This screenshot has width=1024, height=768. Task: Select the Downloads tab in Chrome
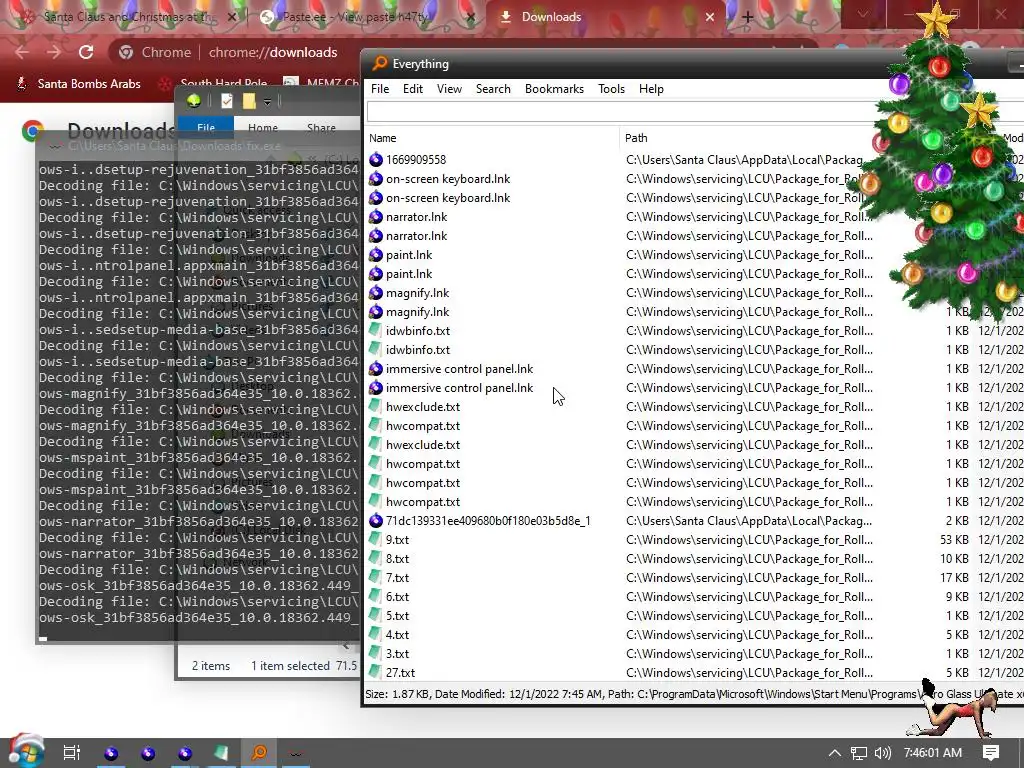point(604,17)
